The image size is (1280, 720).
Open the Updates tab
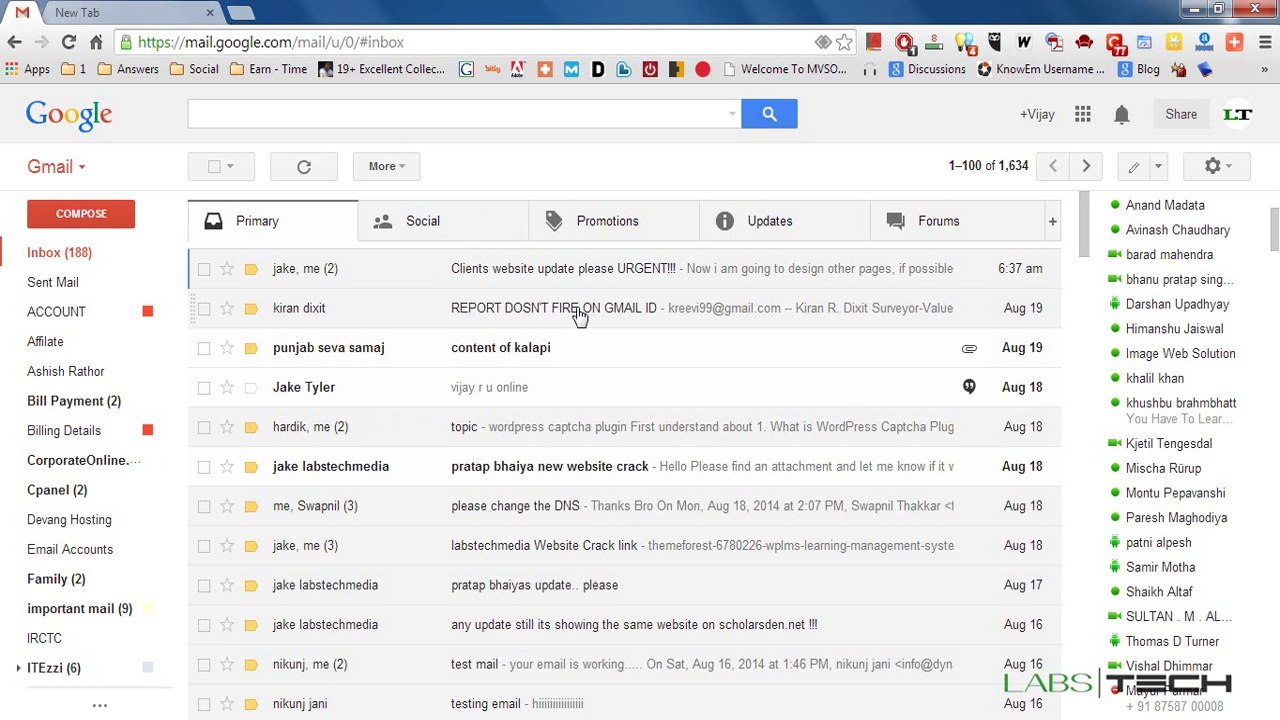point(785,221)
